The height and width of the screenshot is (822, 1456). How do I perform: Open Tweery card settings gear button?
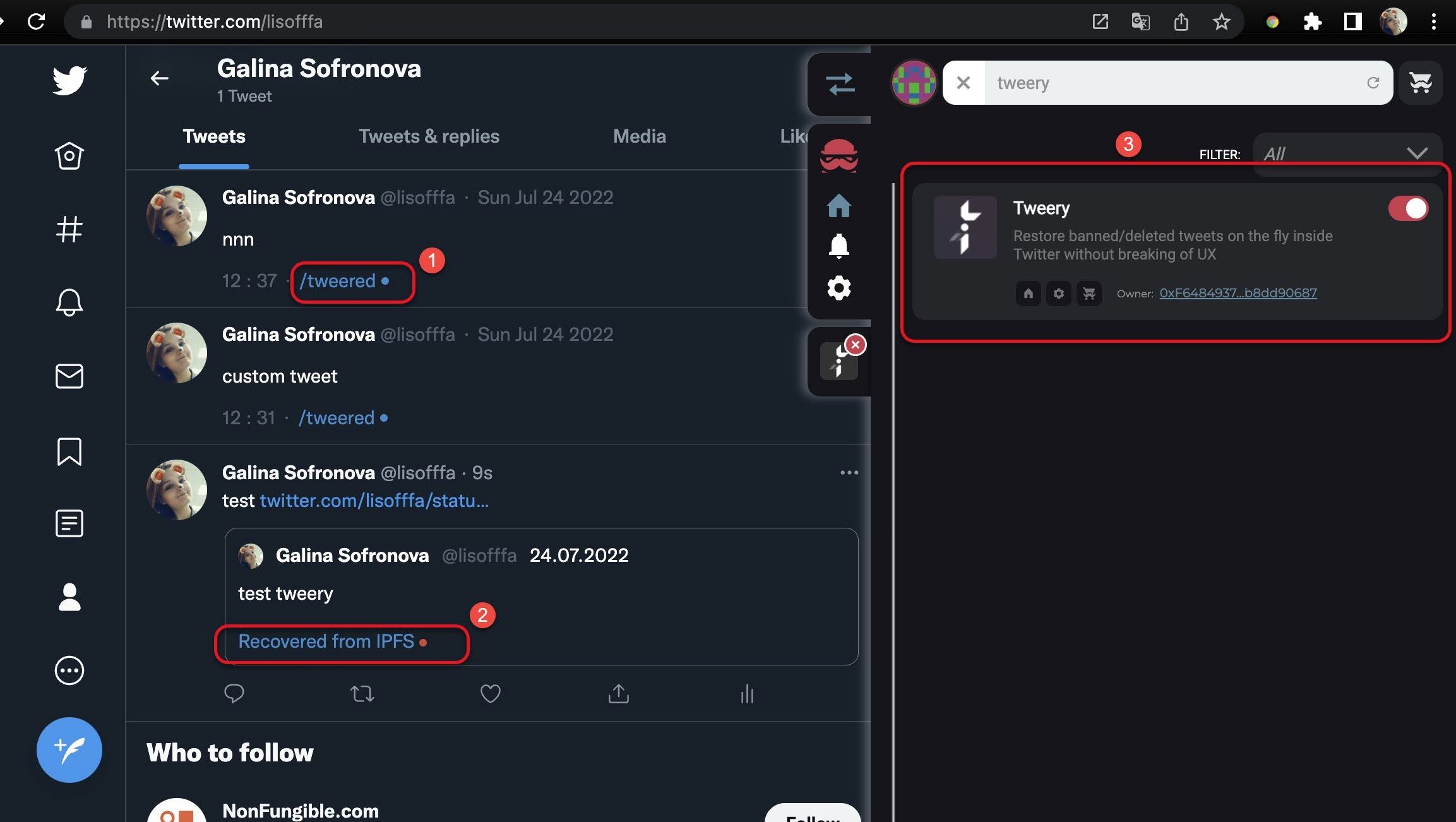click(x=1059, y=294)
